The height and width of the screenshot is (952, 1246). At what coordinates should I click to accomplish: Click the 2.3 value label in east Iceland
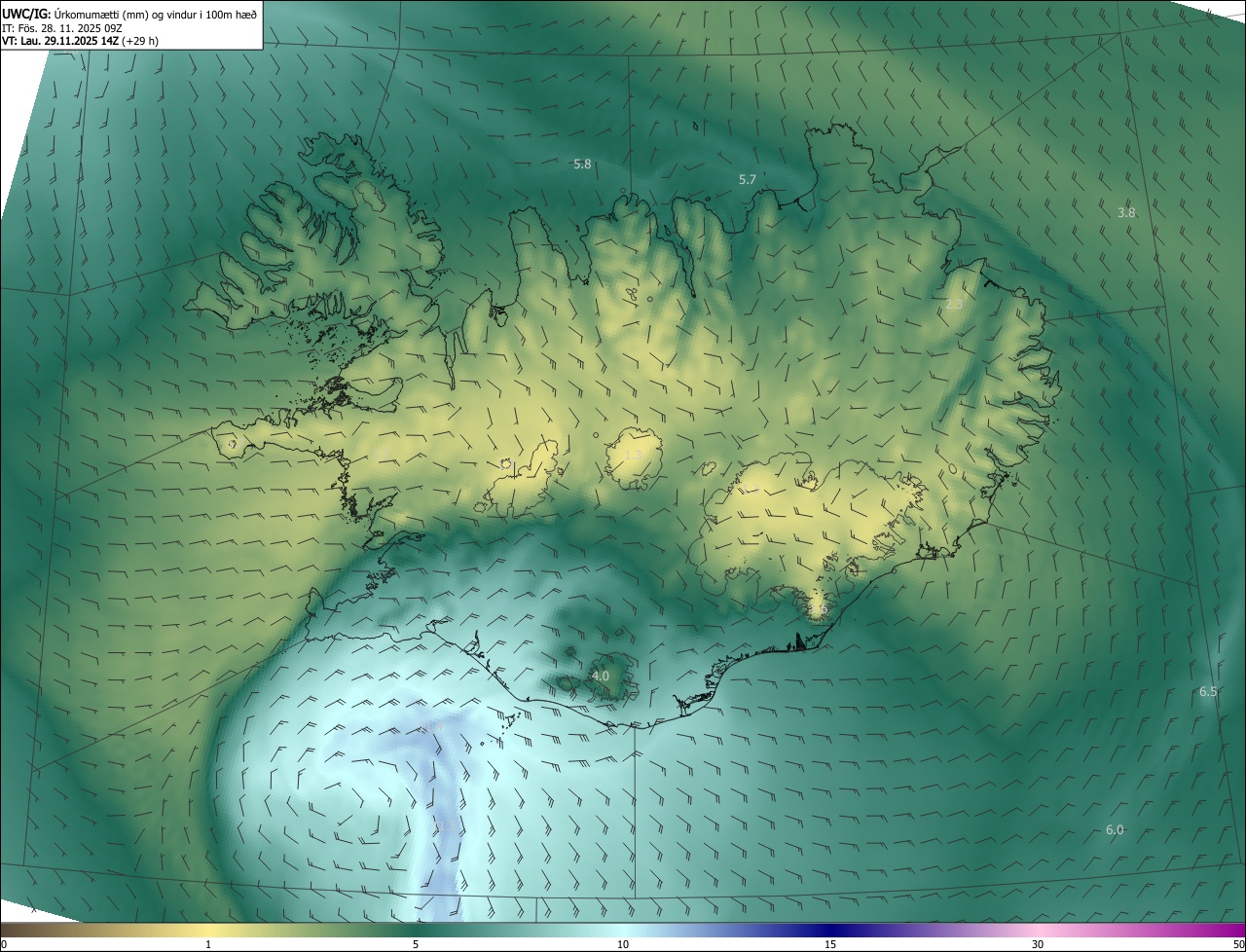[954, 305]
